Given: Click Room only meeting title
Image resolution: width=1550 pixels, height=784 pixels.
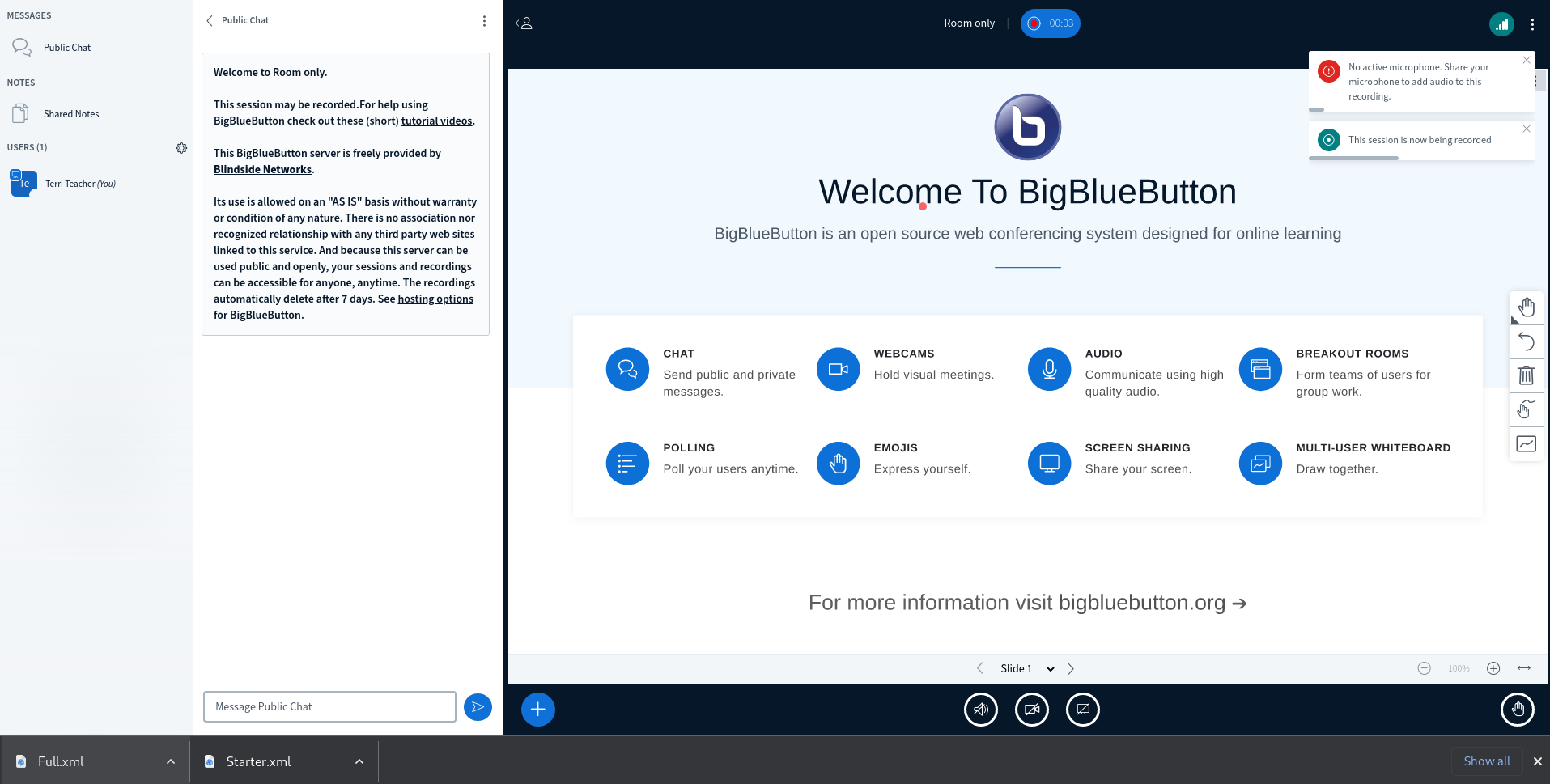Looking at the screenshot, I should [x=969, y=23].
